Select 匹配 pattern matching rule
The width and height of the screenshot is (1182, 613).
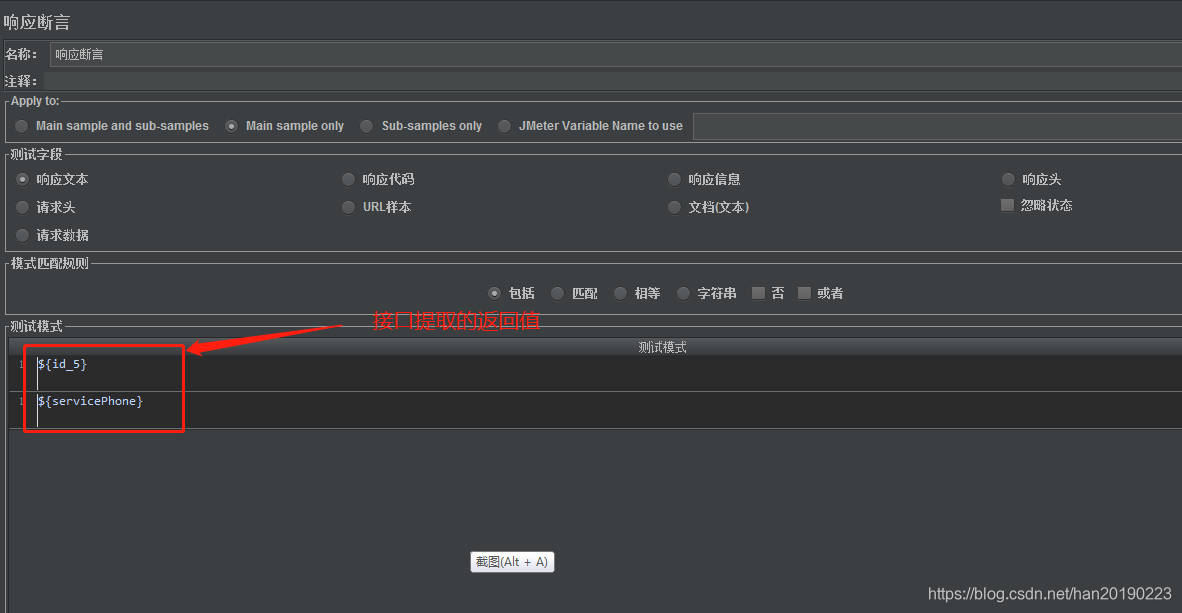click(557, 293)
